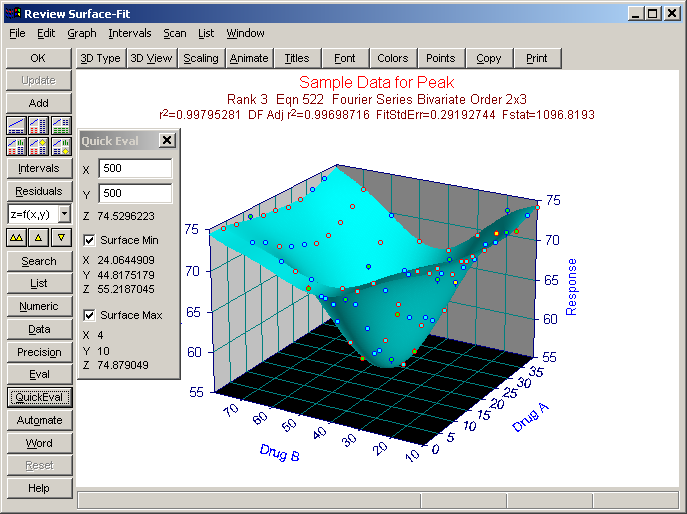The image size is (687, 514).
Task: Close the Quick Eval panel
Action: pos(167,140)
